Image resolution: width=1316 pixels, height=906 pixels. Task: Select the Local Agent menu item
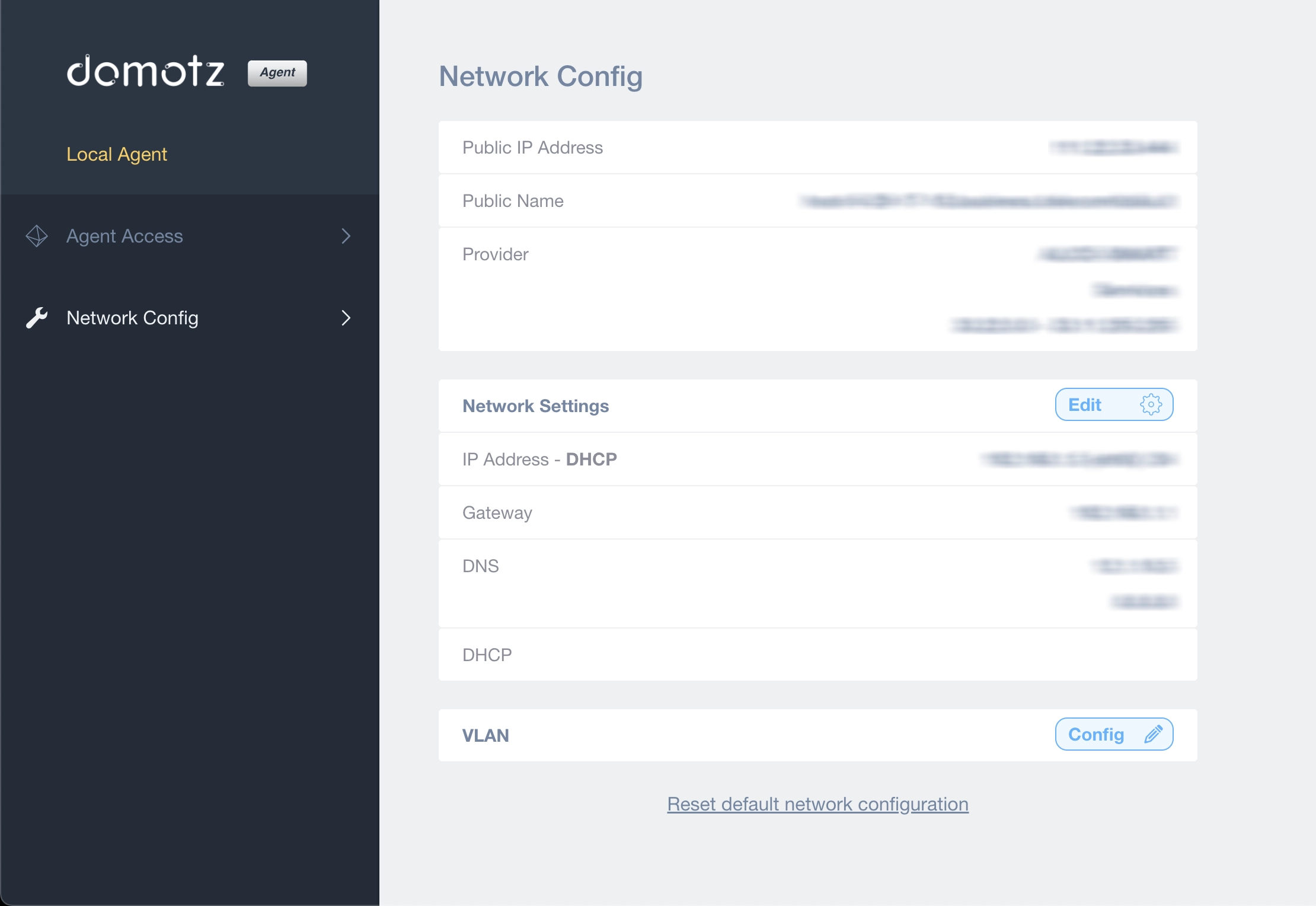(x=116, y=154)
